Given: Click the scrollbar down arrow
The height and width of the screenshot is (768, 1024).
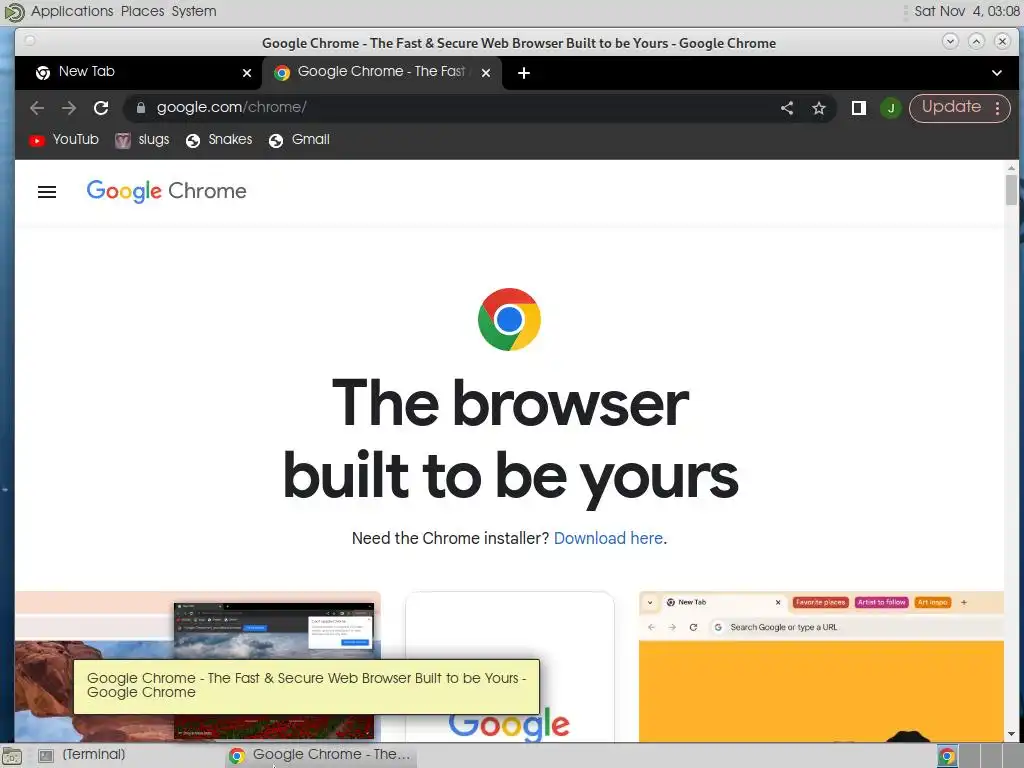Looking at the screenshot, I should click(1011, 734).
